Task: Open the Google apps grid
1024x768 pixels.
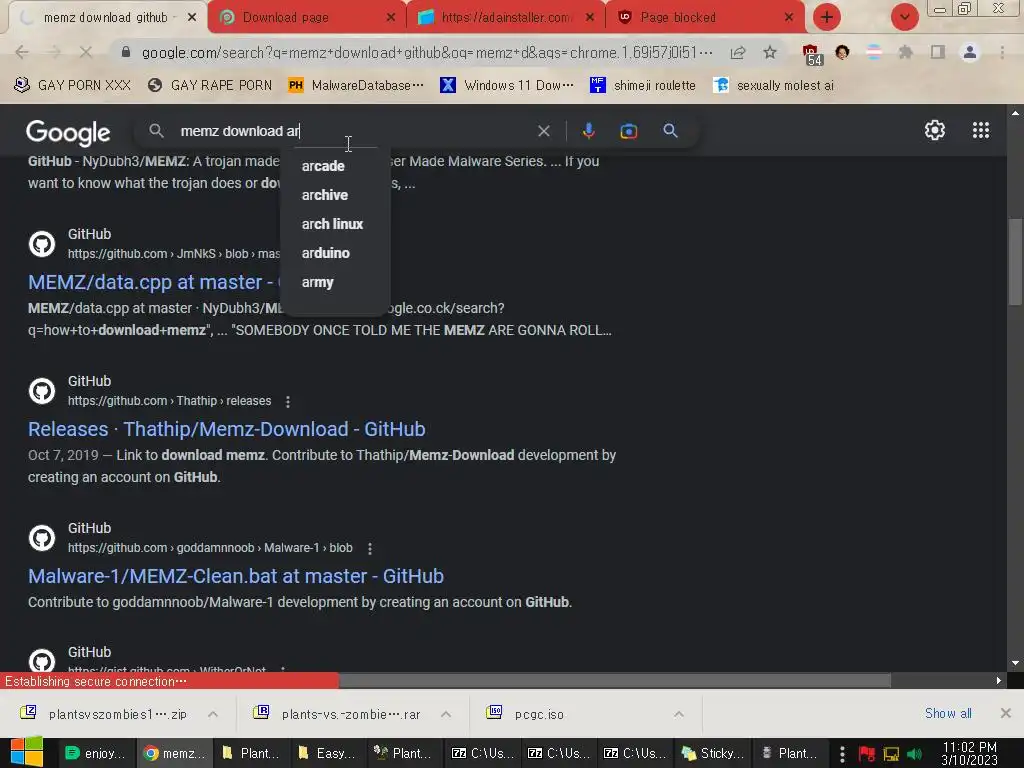Action: pos(980,130)
